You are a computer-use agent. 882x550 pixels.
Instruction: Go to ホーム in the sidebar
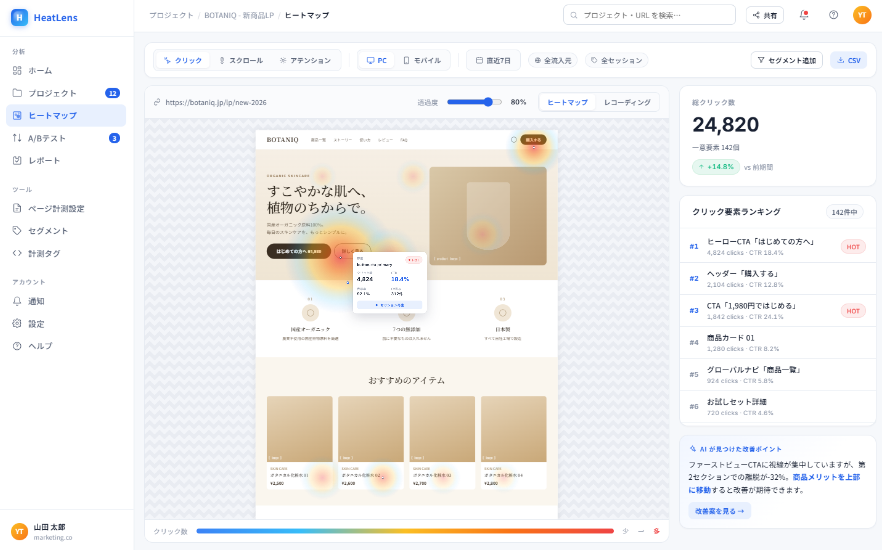point(66,70)
